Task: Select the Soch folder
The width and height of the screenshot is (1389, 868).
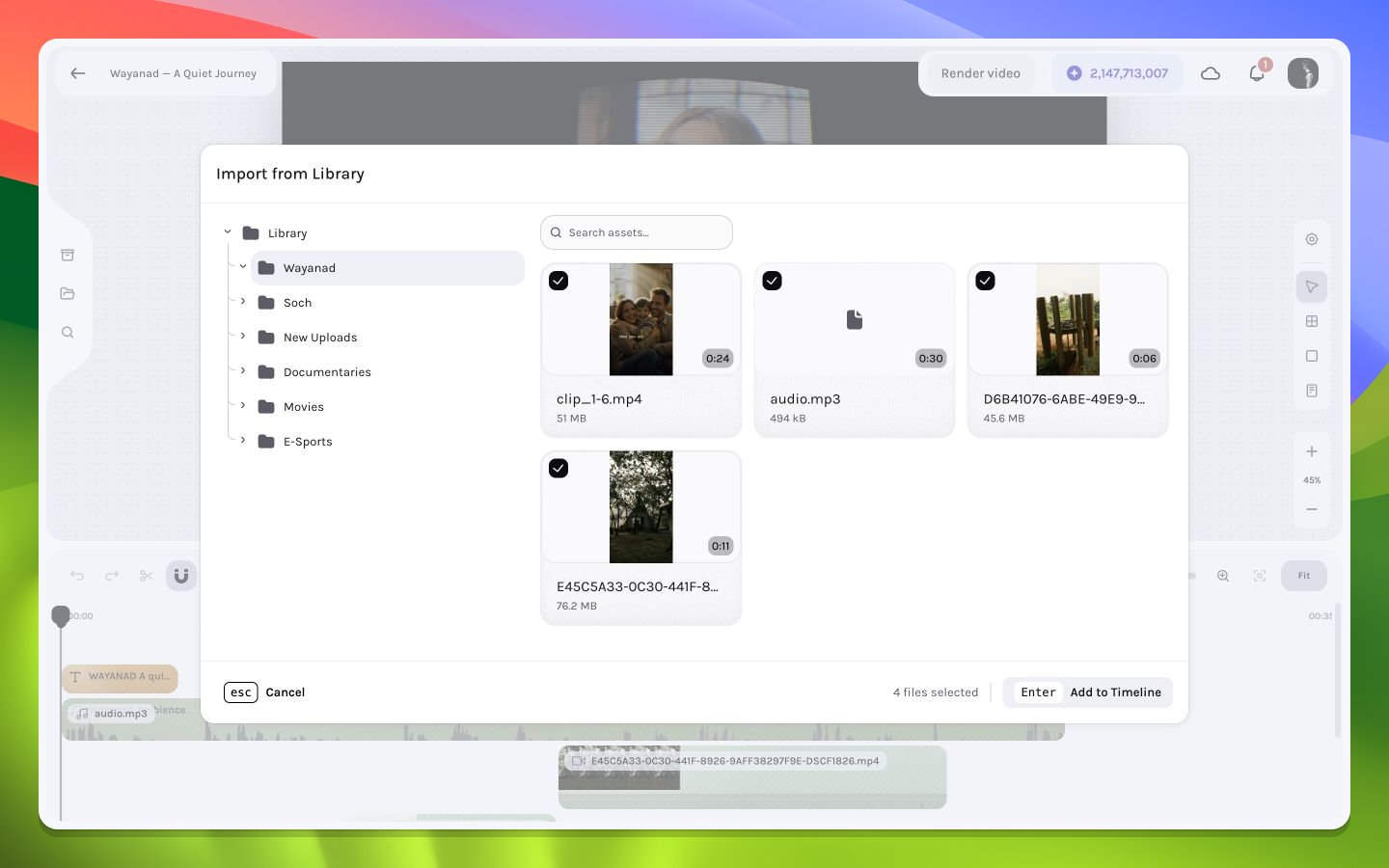Action: coord(387,303)
